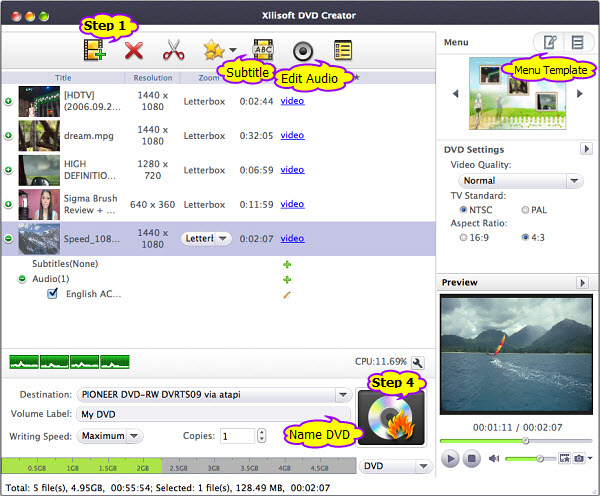Open the Video Quality Normal dropdown
Screen dimensions: 600x496
520,181
